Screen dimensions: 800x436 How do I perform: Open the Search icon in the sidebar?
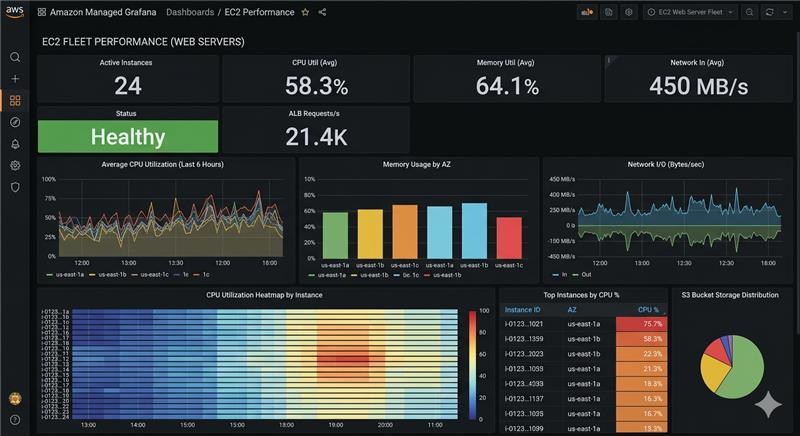click(15, 57)
